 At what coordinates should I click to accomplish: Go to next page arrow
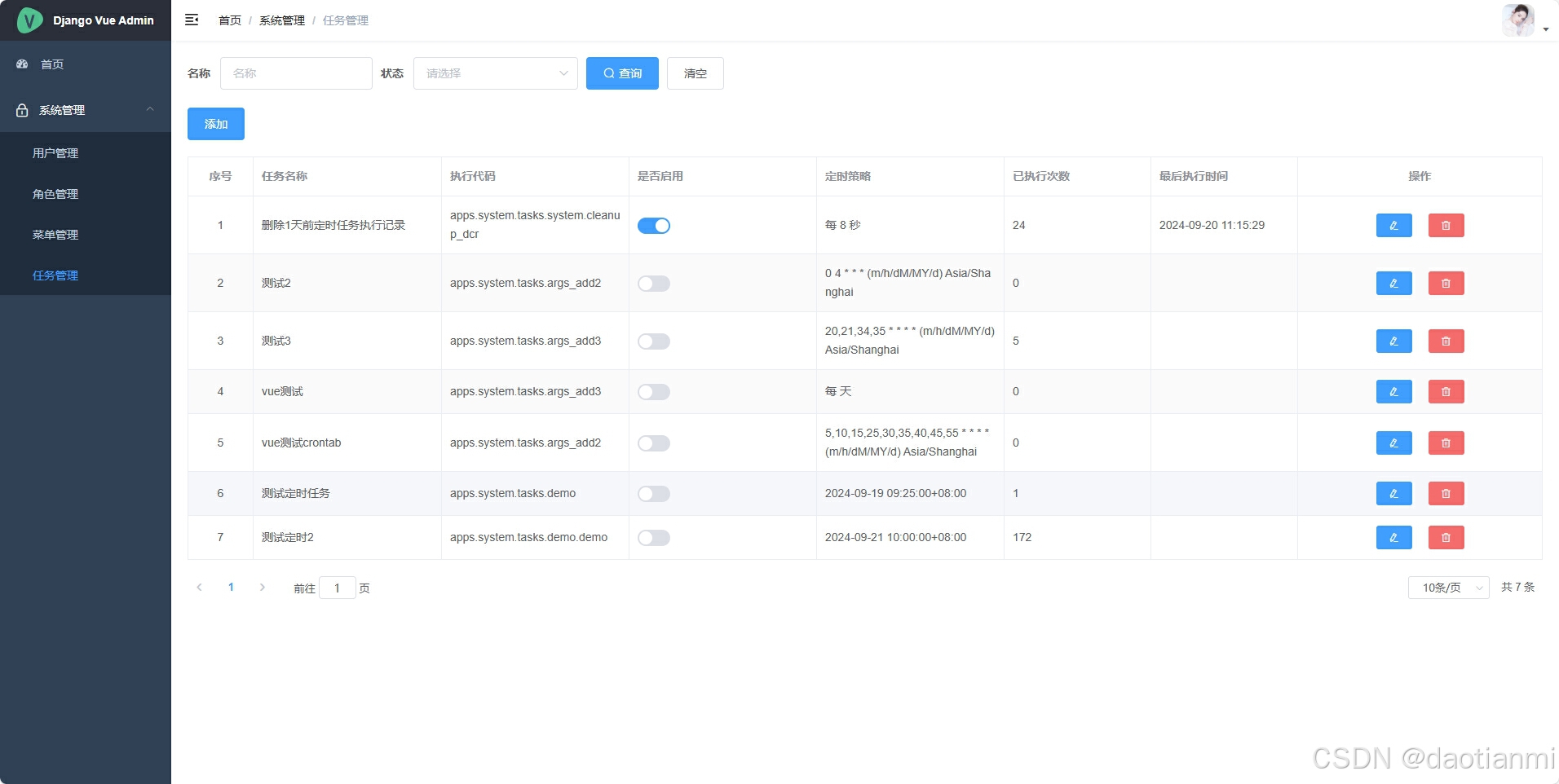[262, 587]
